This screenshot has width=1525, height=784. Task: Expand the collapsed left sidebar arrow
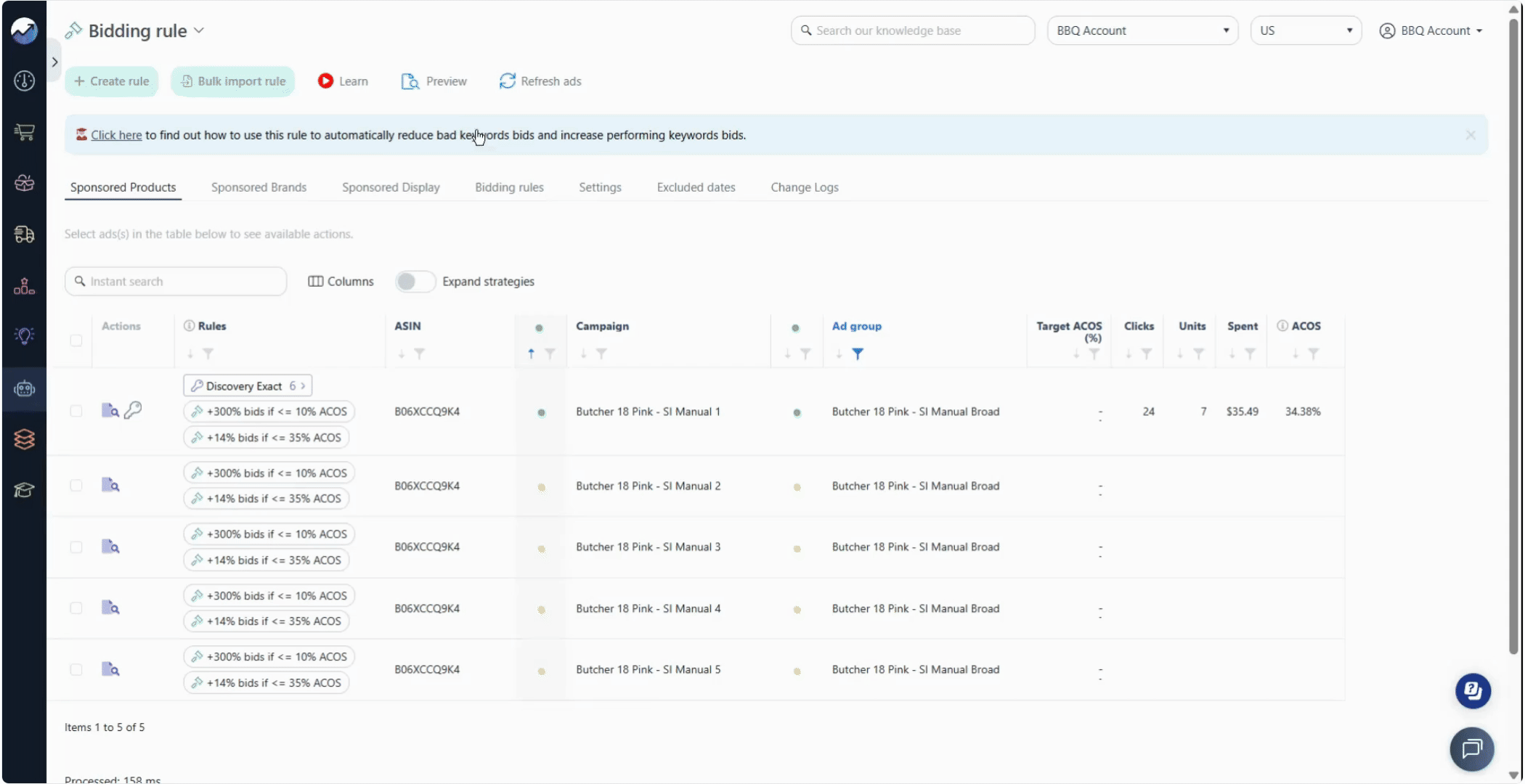54,62
